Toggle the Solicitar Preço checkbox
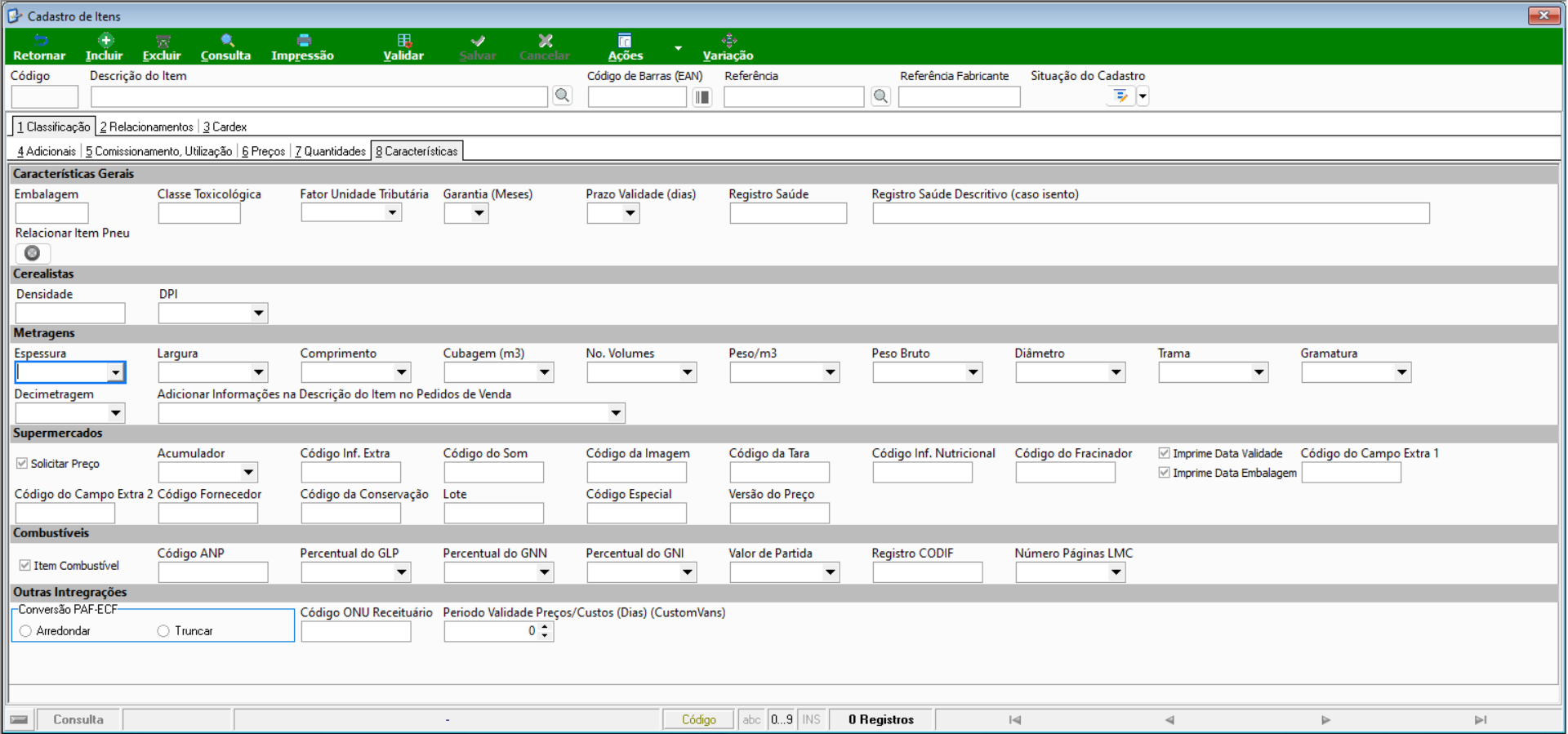Image resolution: width=1568 pixels, height=734 pixels. pos(22,463)
